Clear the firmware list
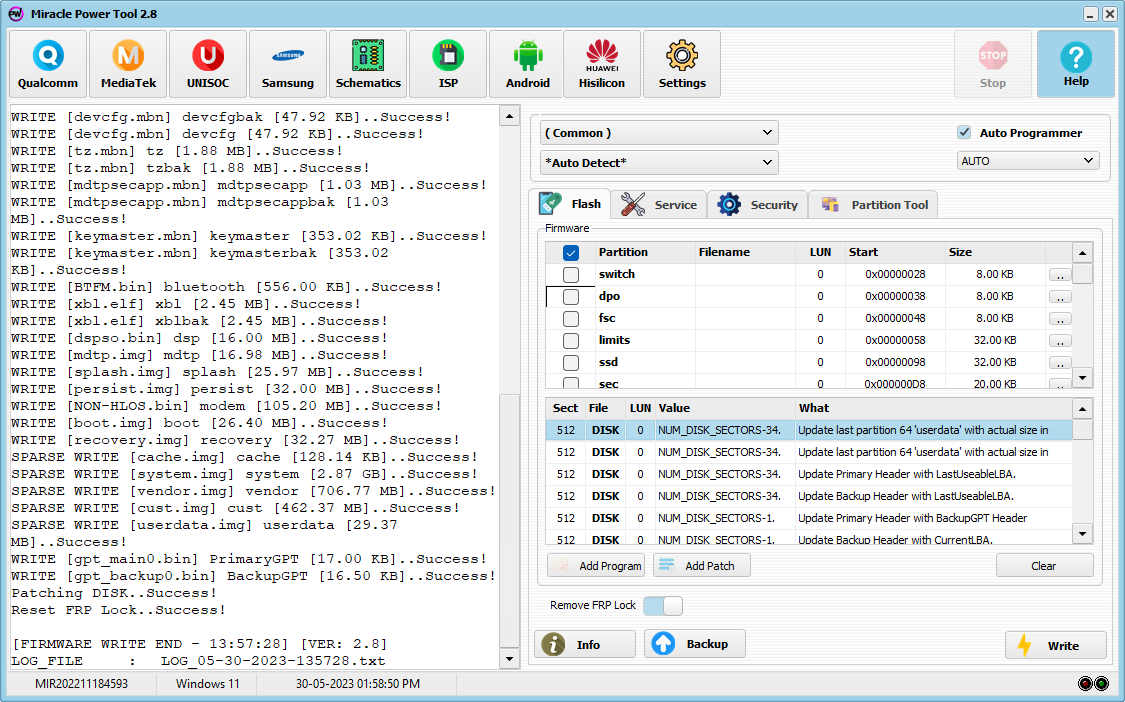 point(1044,566)
